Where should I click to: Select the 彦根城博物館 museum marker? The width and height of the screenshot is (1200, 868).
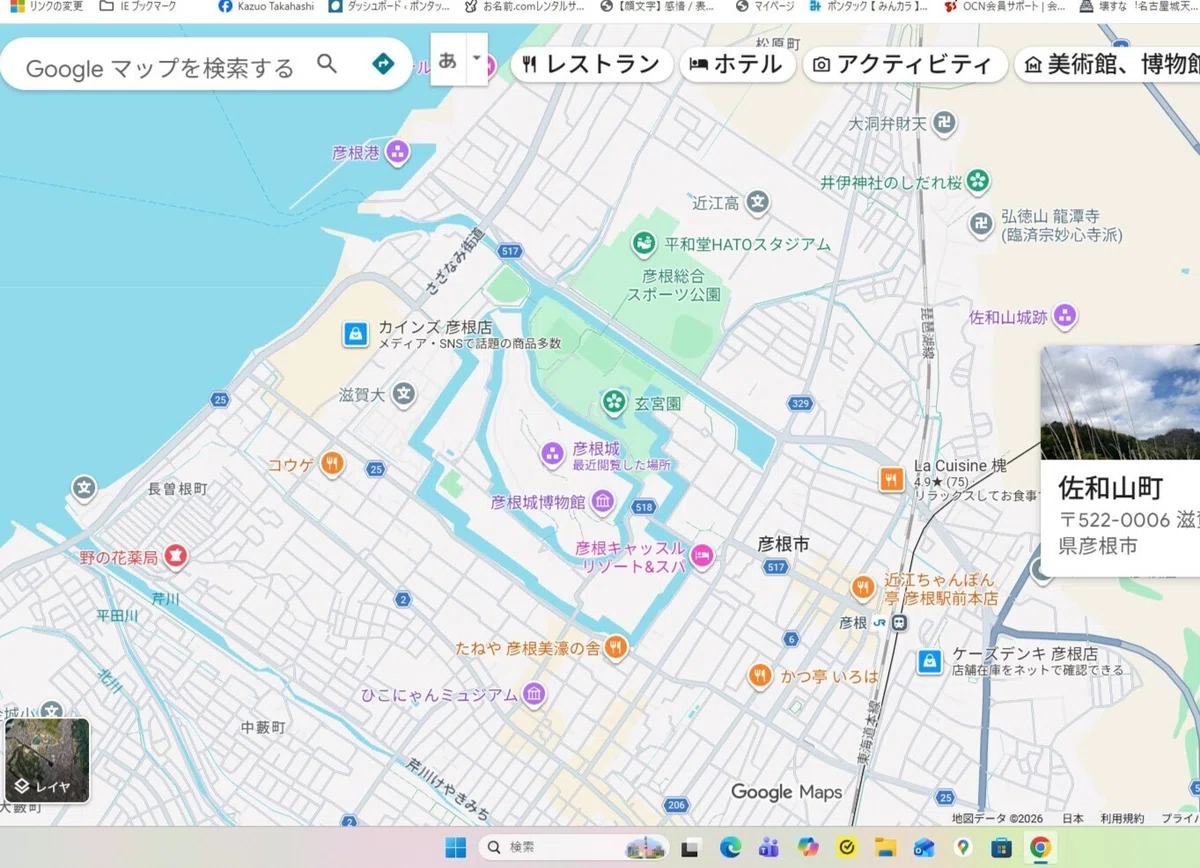point(603,501)
